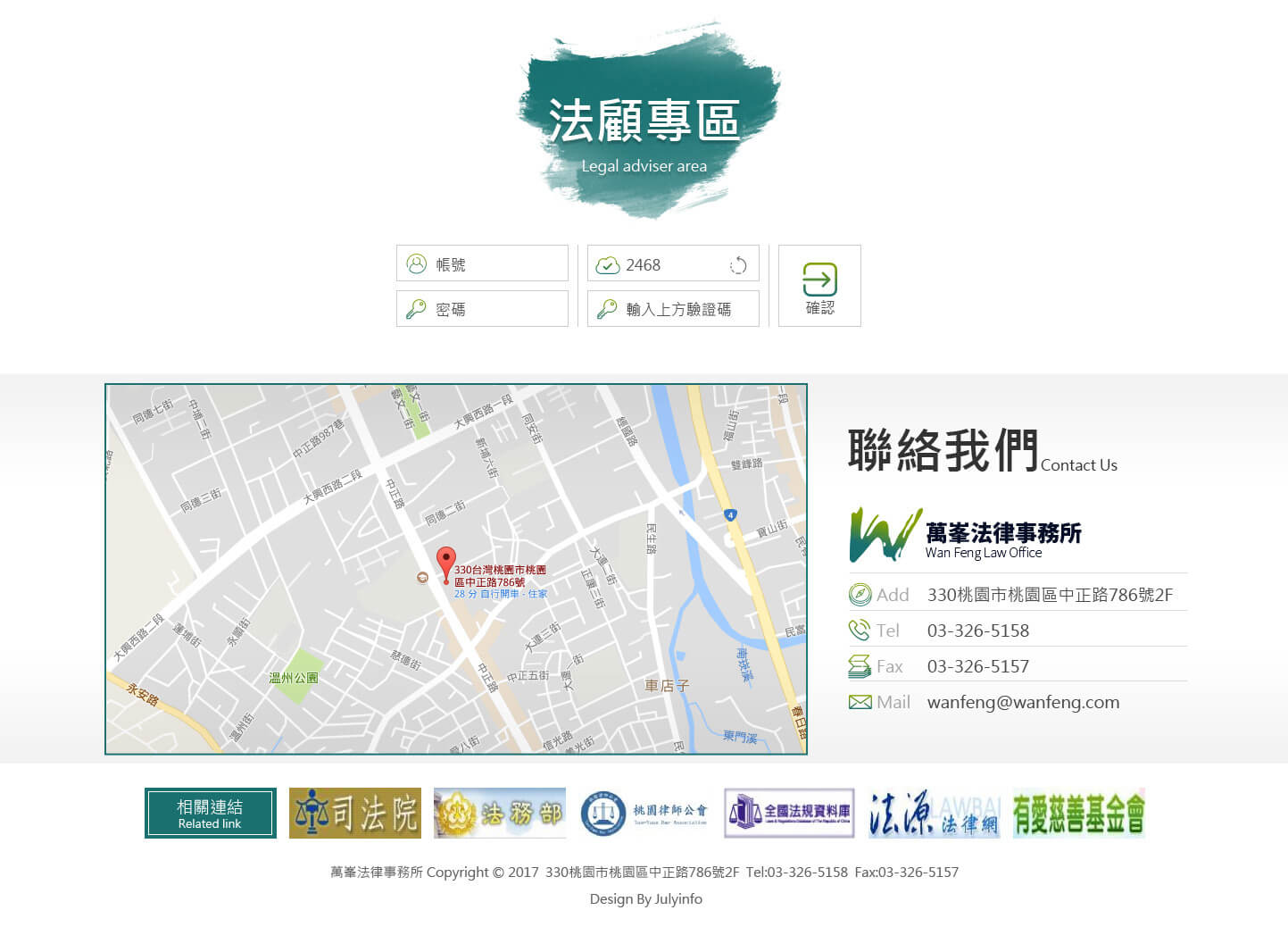Visit the 有愛慈善基金會 link
Screen dimensions: 1288x927
point(1078,813)
